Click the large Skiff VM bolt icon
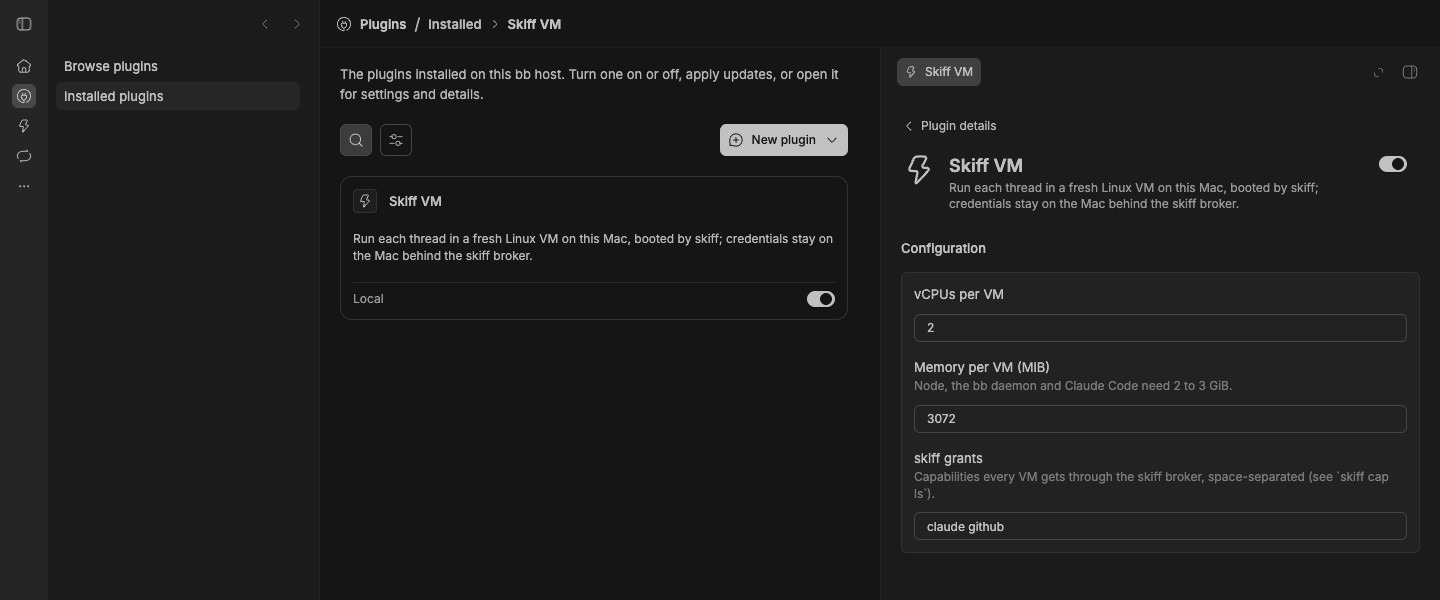 (x=918, y=169)
